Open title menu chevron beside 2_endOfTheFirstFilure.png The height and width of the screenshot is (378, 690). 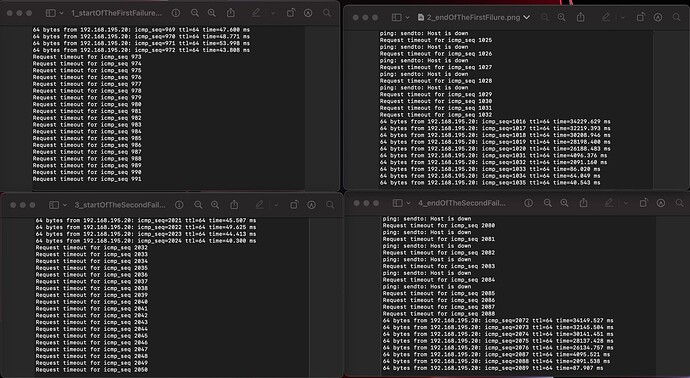pyautogui.click(x=526, y=17)
